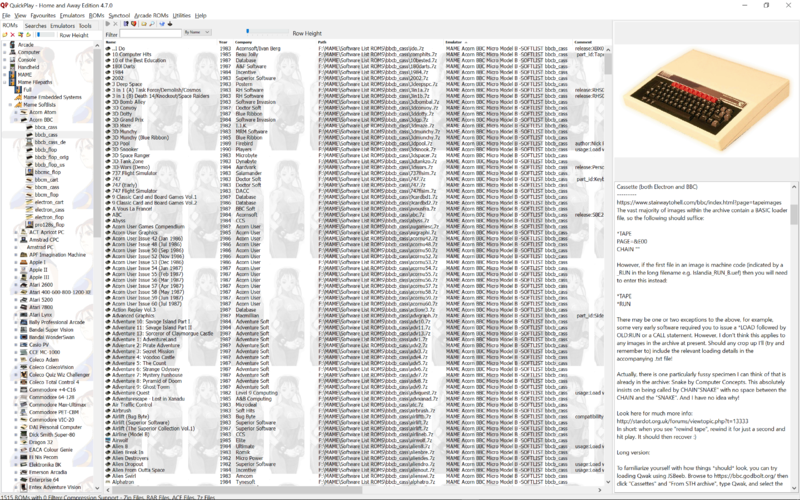Switch to the Searches tab

coord(35,26)
